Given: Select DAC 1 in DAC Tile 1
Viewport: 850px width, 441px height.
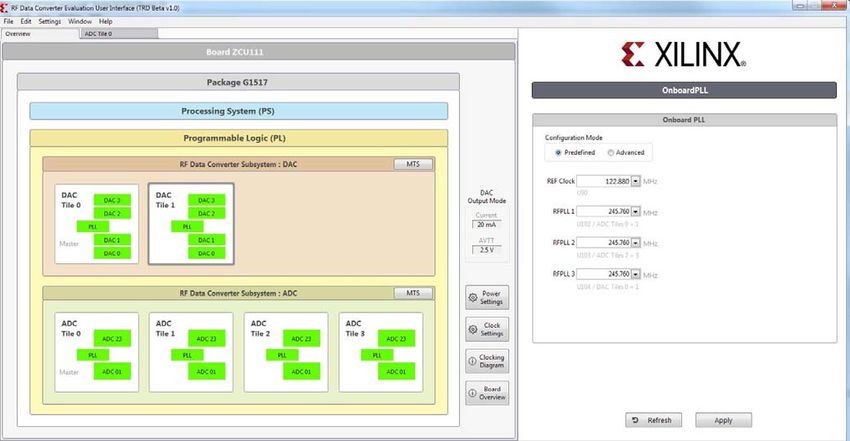Looking at the screenshot, I should point(207,240).
